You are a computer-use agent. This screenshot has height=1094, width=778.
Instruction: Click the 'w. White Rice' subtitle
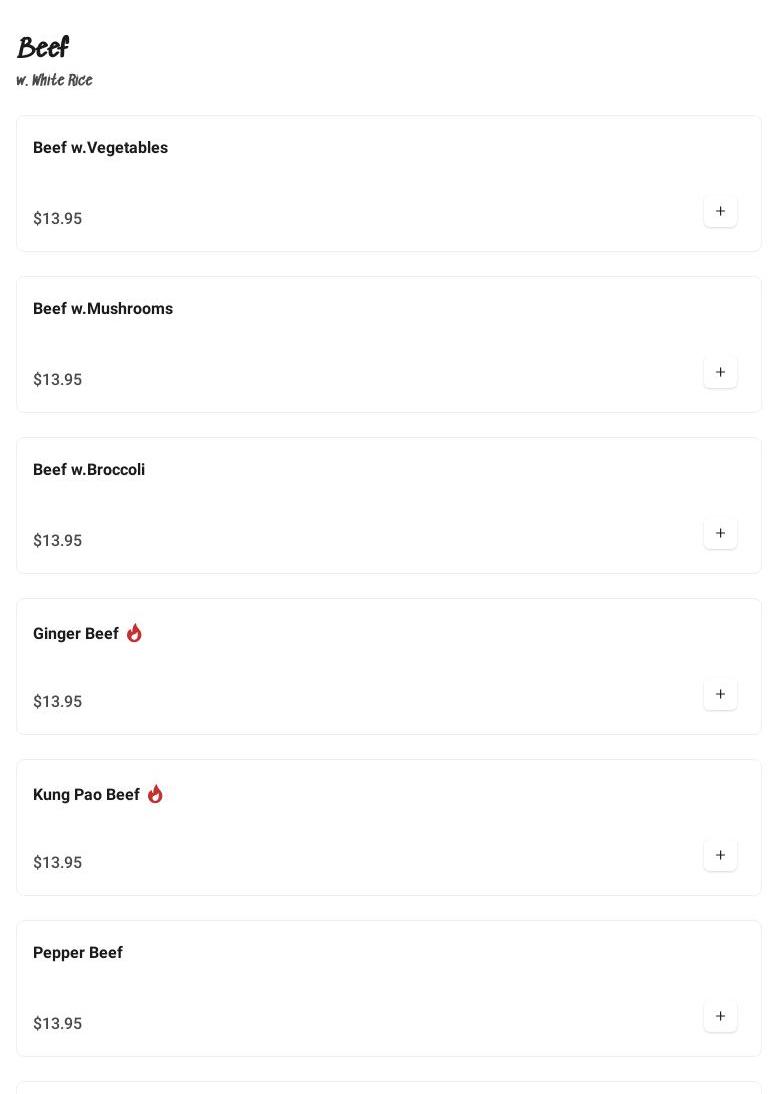point(55,80)
